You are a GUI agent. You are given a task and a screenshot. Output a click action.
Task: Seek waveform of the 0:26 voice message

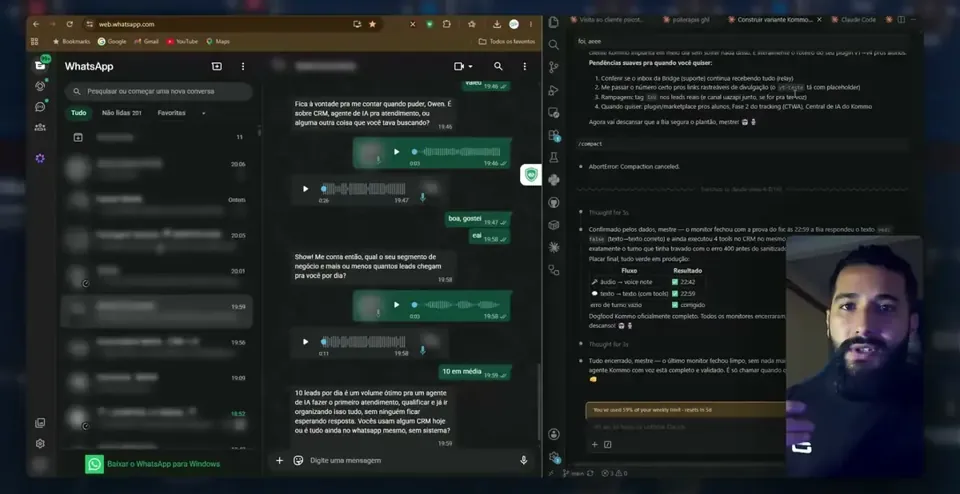364,189
